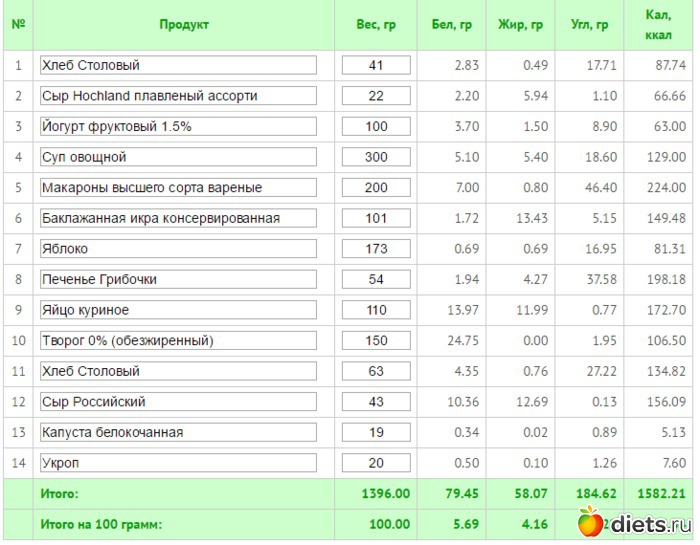Select the Сыр Hochland плавленый ассорти product field
The width and height of the screenshot is (700, 545).
(x=178, y=96)
